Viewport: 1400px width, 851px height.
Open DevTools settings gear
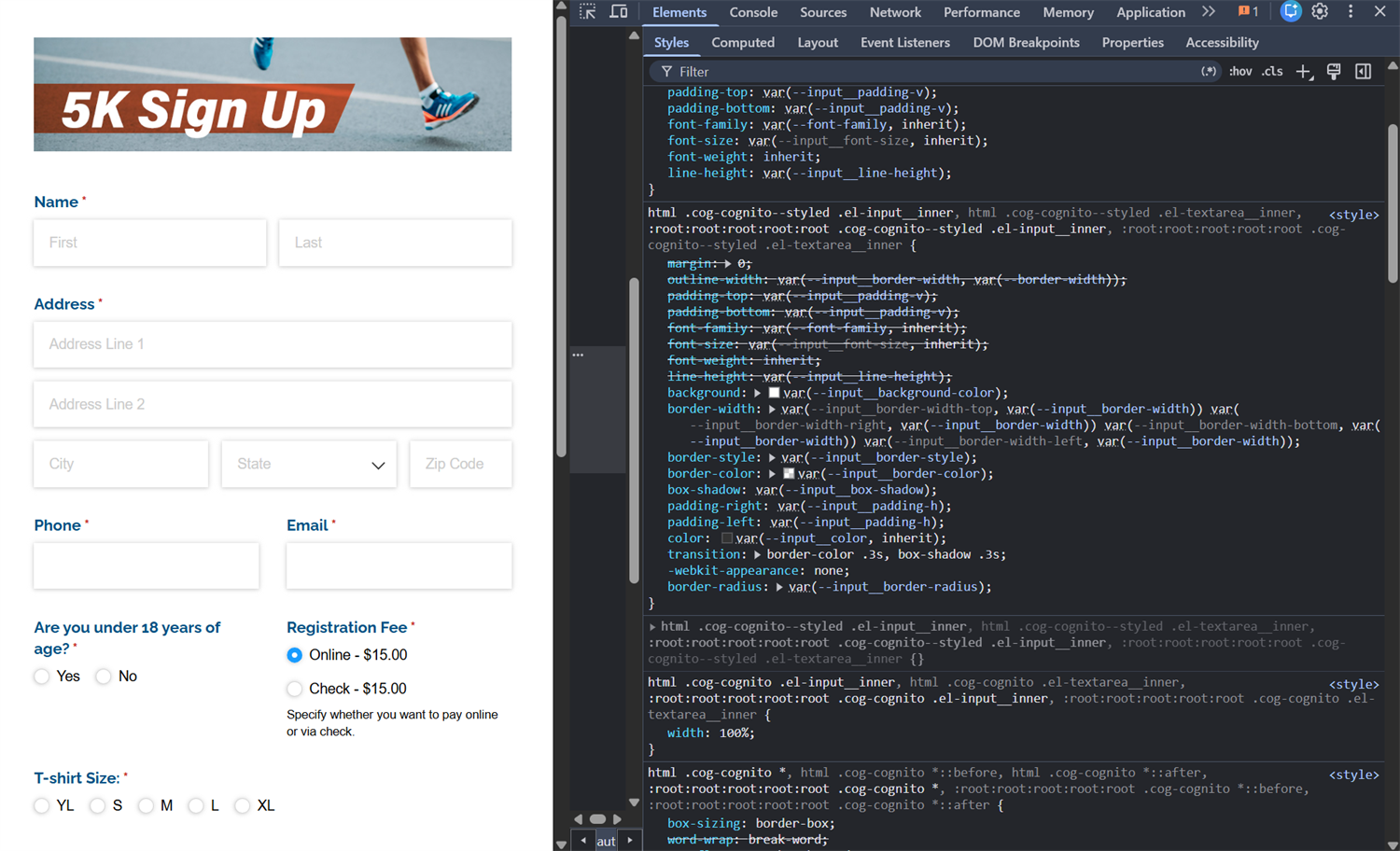click(1320, 12)
